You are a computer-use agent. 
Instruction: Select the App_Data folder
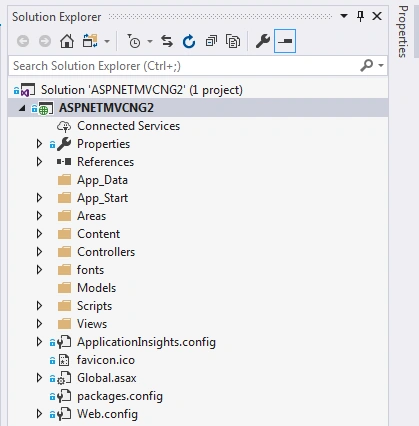click(102, 180)
